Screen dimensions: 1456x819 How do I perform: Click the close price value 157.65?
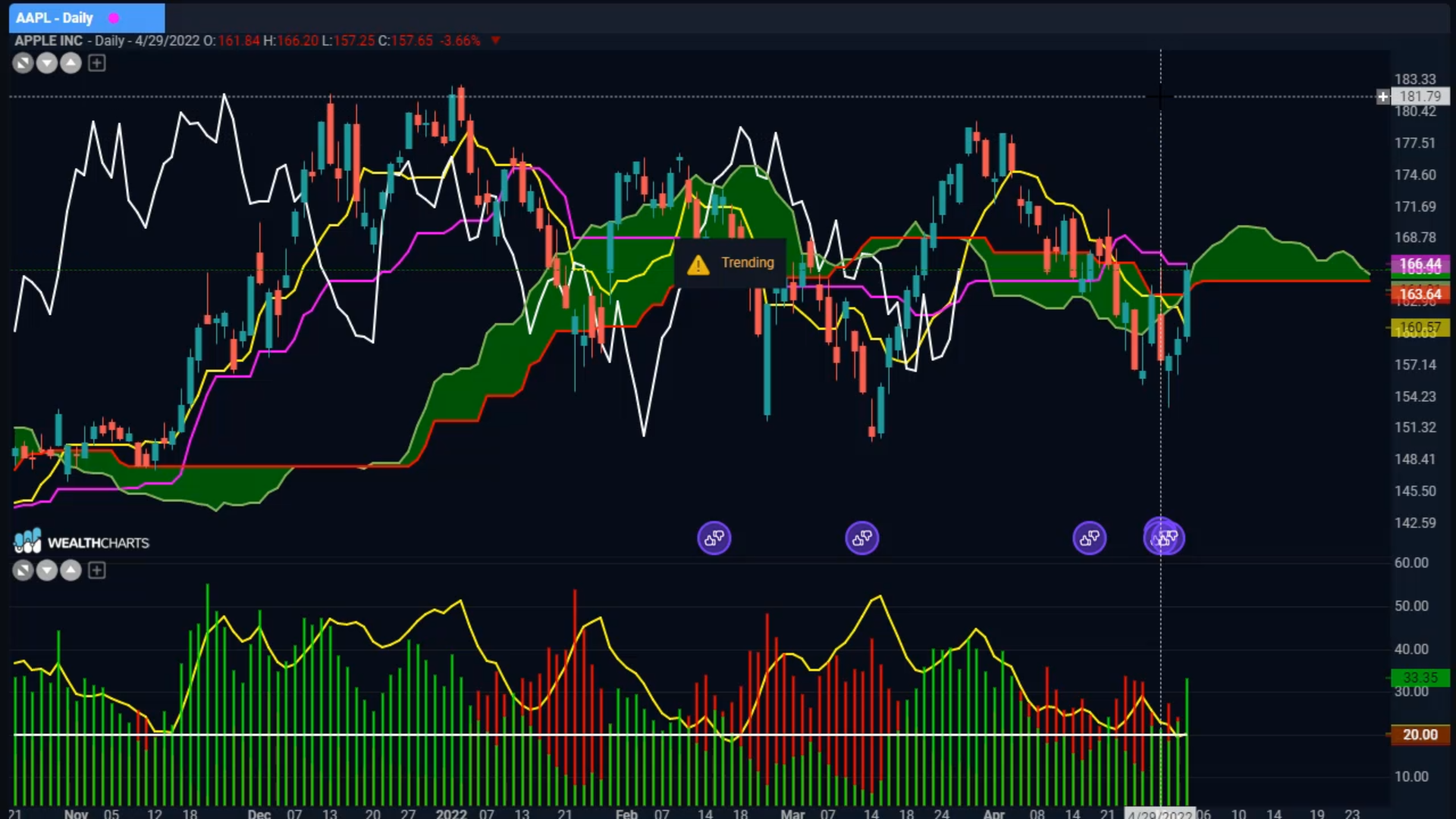pyautogui.click(x=412, y=40)
